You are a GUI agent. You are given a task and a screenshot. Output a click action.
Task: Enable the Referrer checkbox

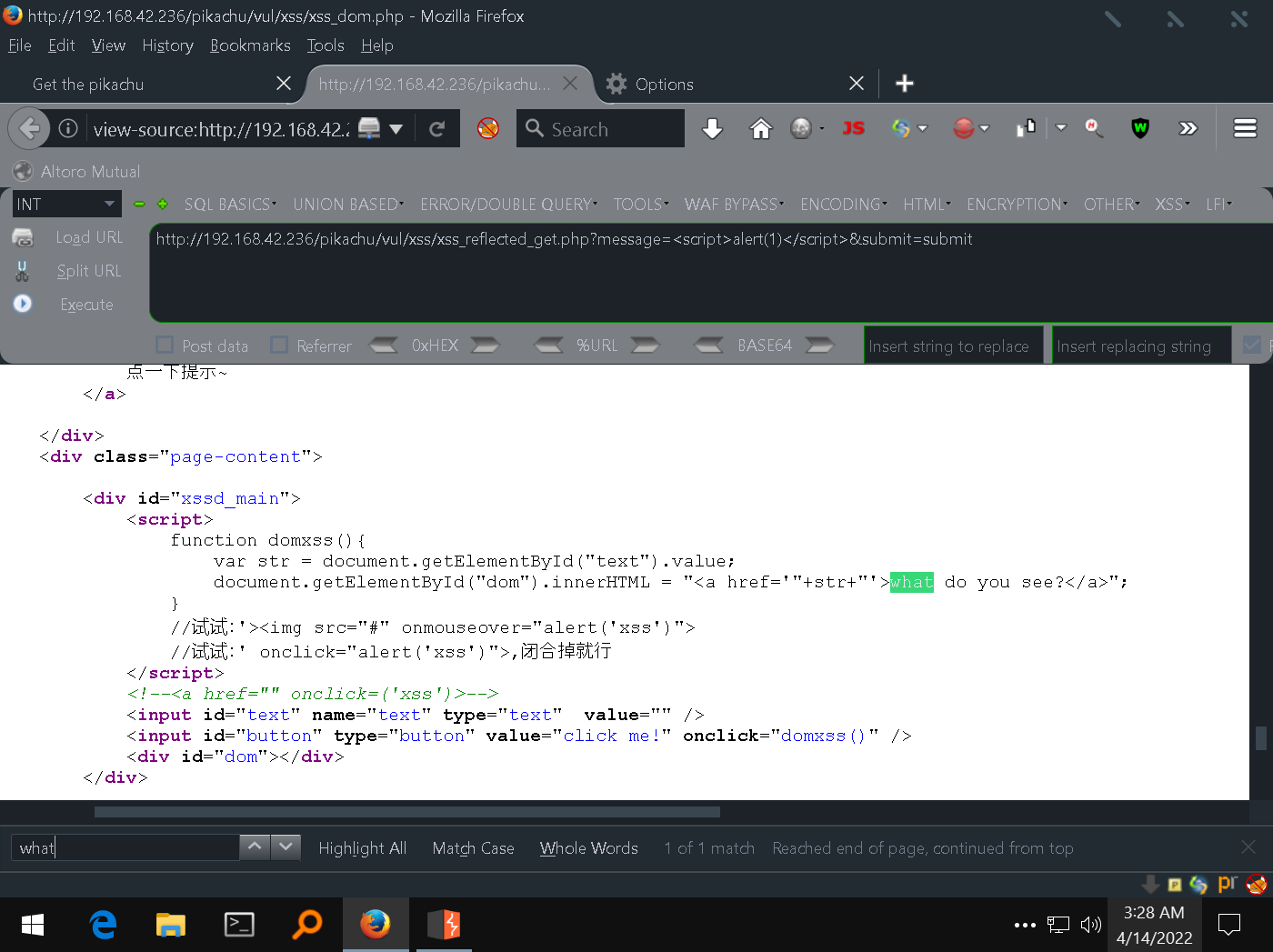(279, 345)
